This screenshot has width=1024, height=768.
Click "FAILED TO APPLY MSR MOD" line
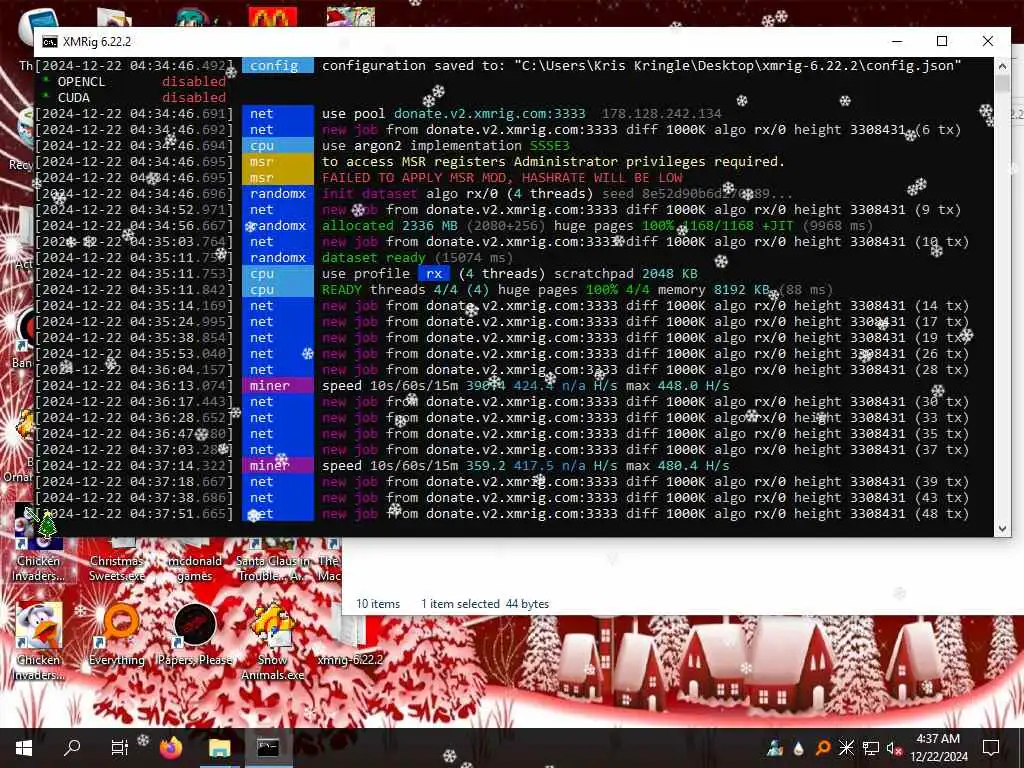tap(359, 178)
